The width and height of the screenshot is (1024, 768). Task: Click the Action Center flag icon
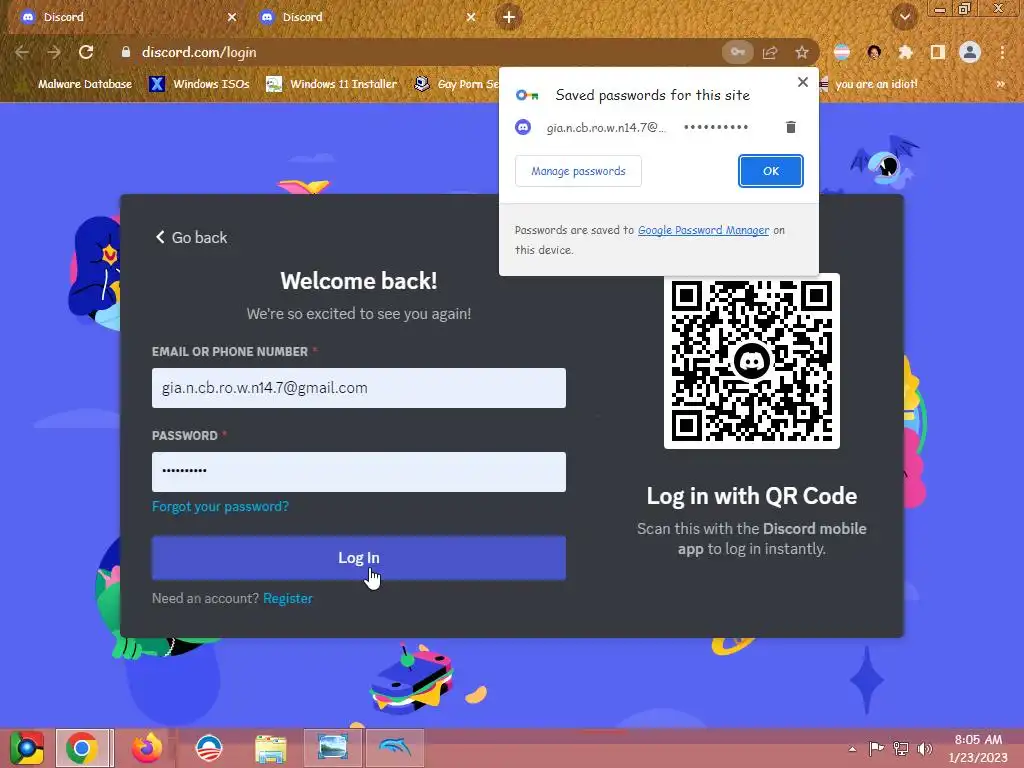(x=876, y=749)
